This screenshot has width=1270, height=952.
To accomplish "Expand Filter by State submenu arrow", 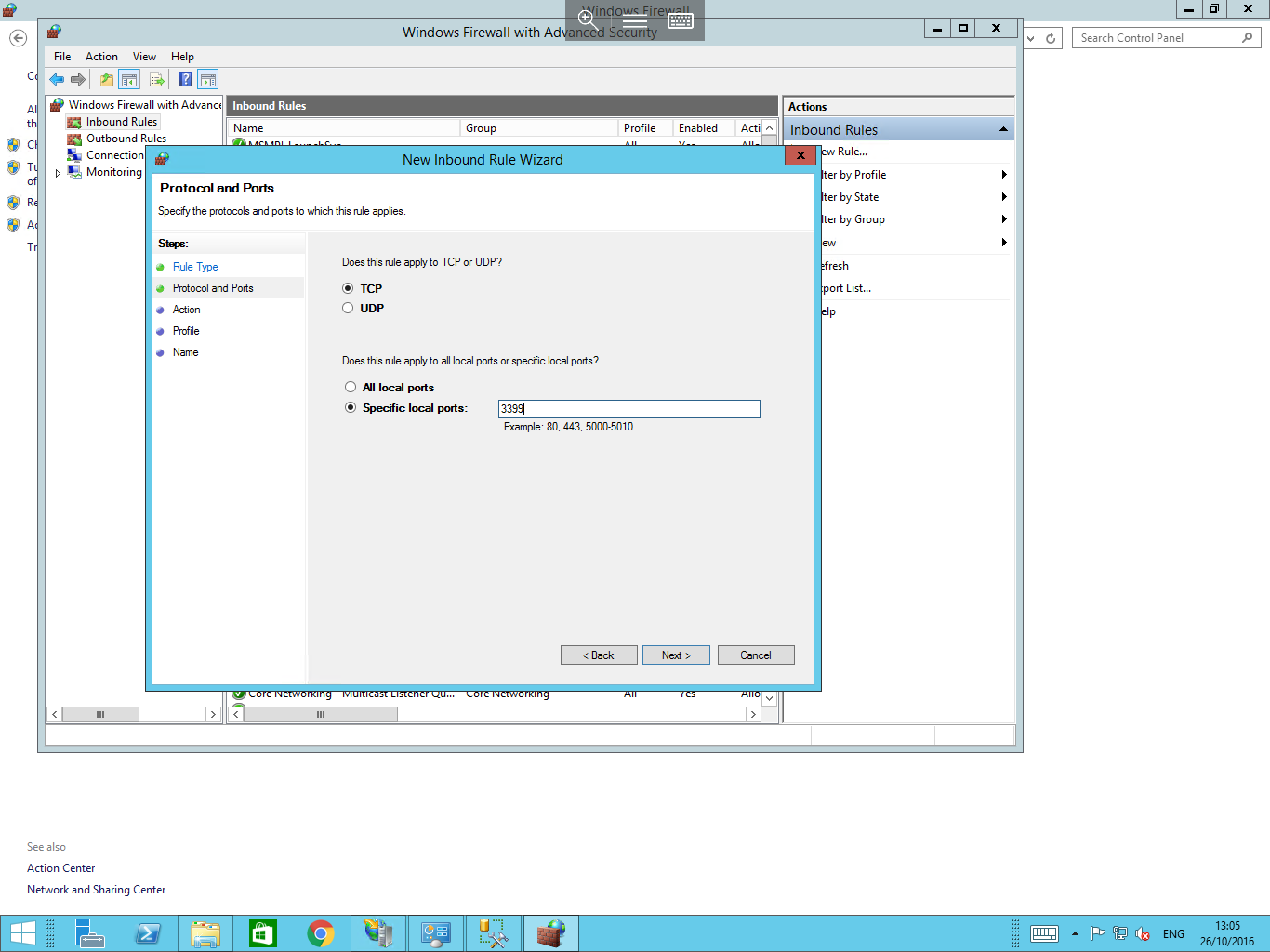I will pyautogui.click(x=1004, y=196).
